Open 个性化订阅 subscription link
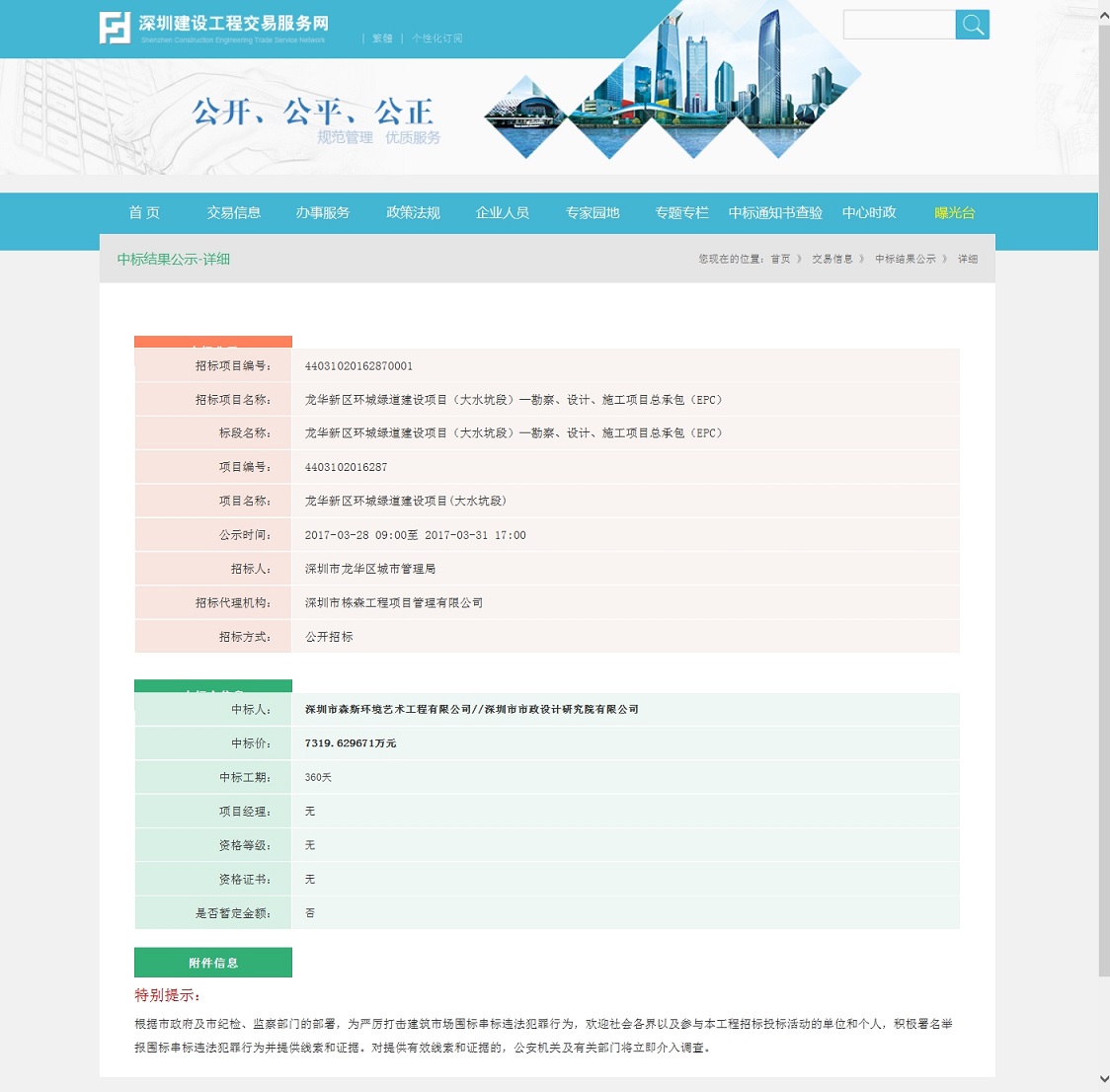1110x1092 pixels. (x=436, y=39)
